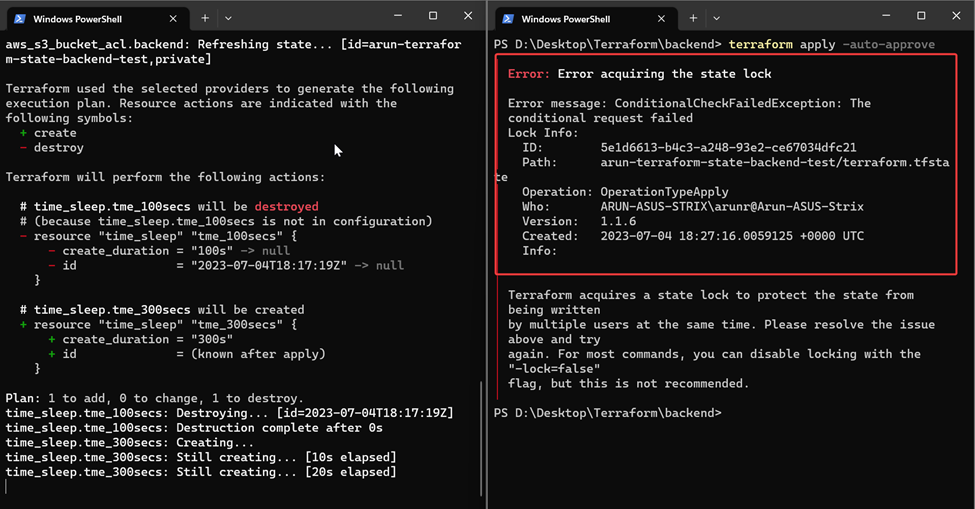The width and height of the screenshot is (975, 509).
Task: Open a new tab in left terminal window
Action: (x=205, y=19)
